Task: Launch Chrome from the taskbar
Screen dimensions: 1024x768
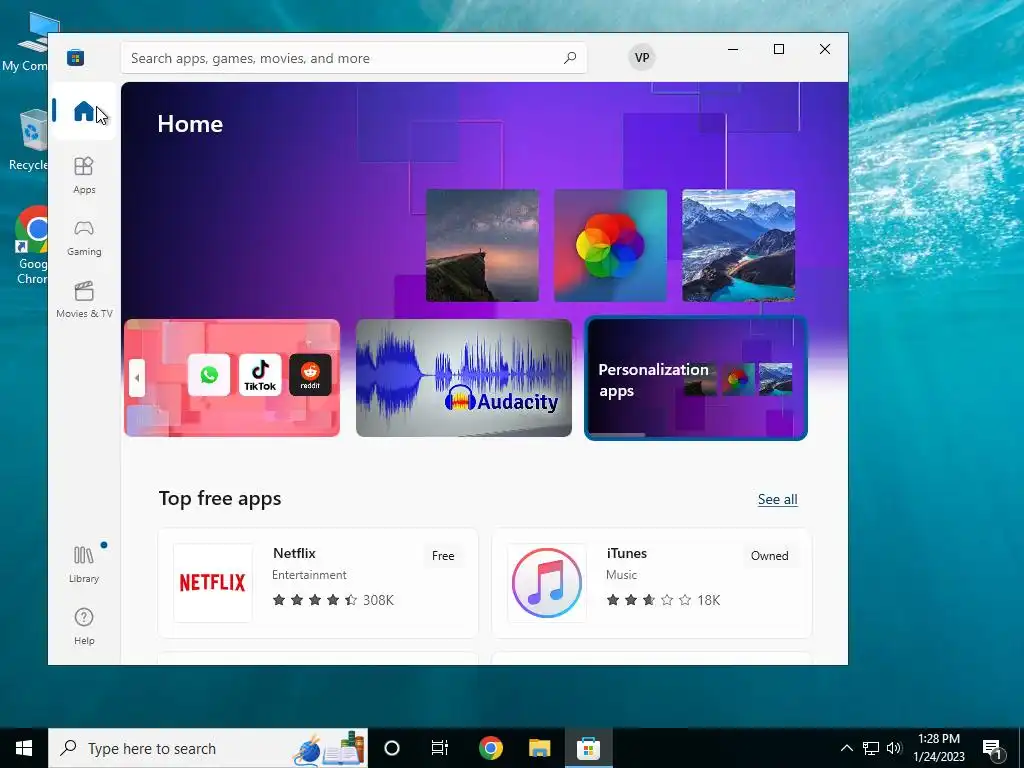Action: click(x=490, y=748)
